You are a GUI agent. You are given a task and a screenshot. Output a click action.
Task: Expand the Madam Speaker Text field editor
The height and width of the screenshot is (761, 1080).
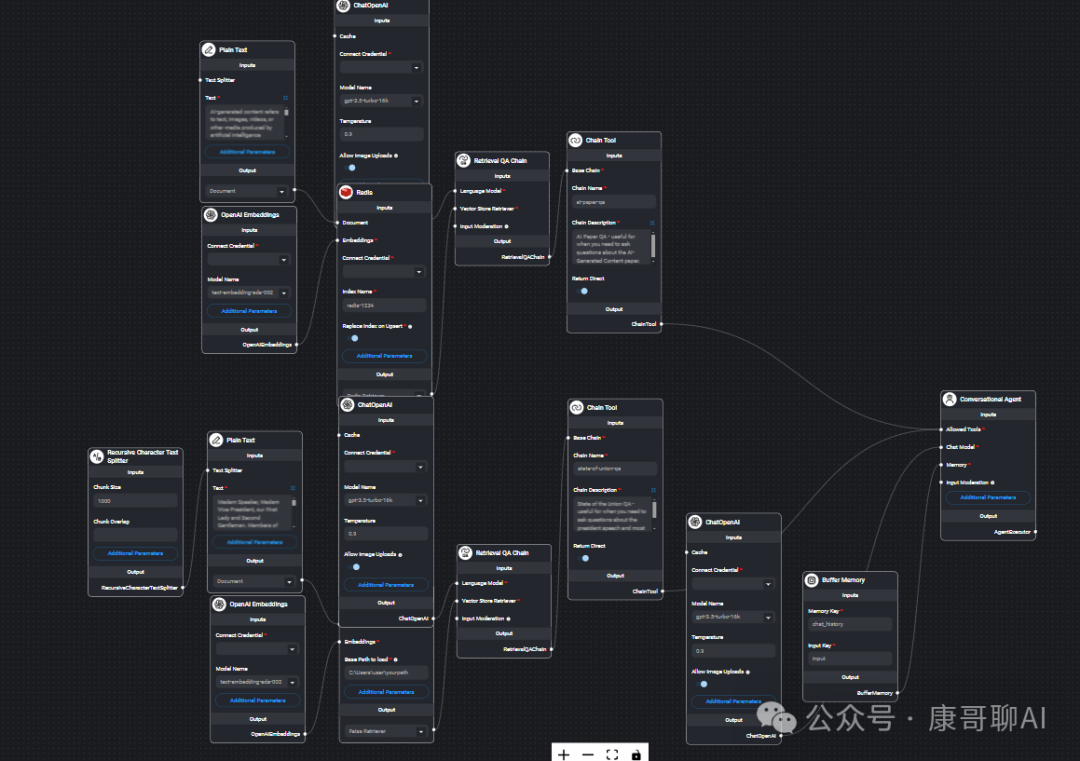[x=293, y=488]
